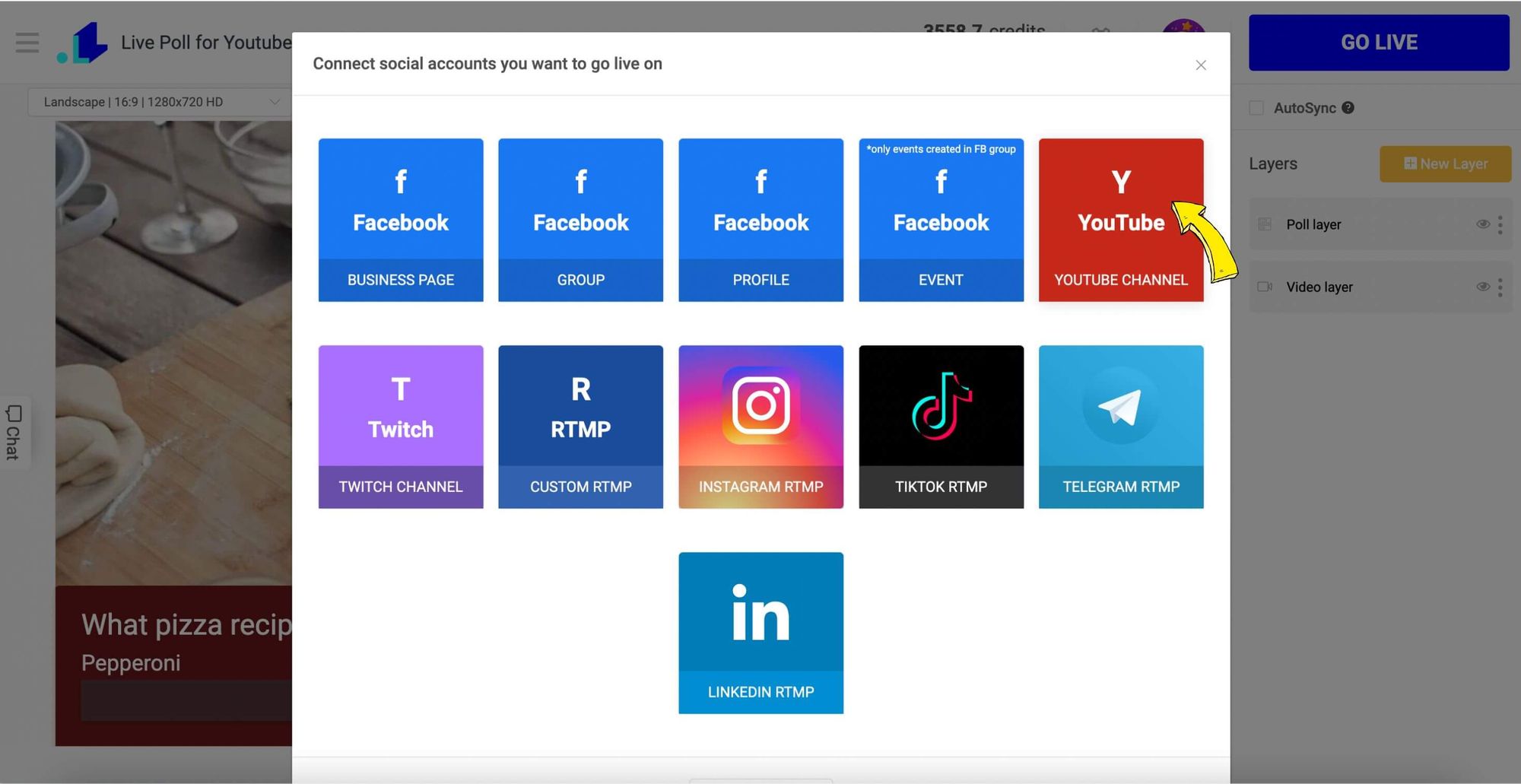1521x784 pixels.
Task: Open the hamburger menu
Action: [x=27, y=43]
